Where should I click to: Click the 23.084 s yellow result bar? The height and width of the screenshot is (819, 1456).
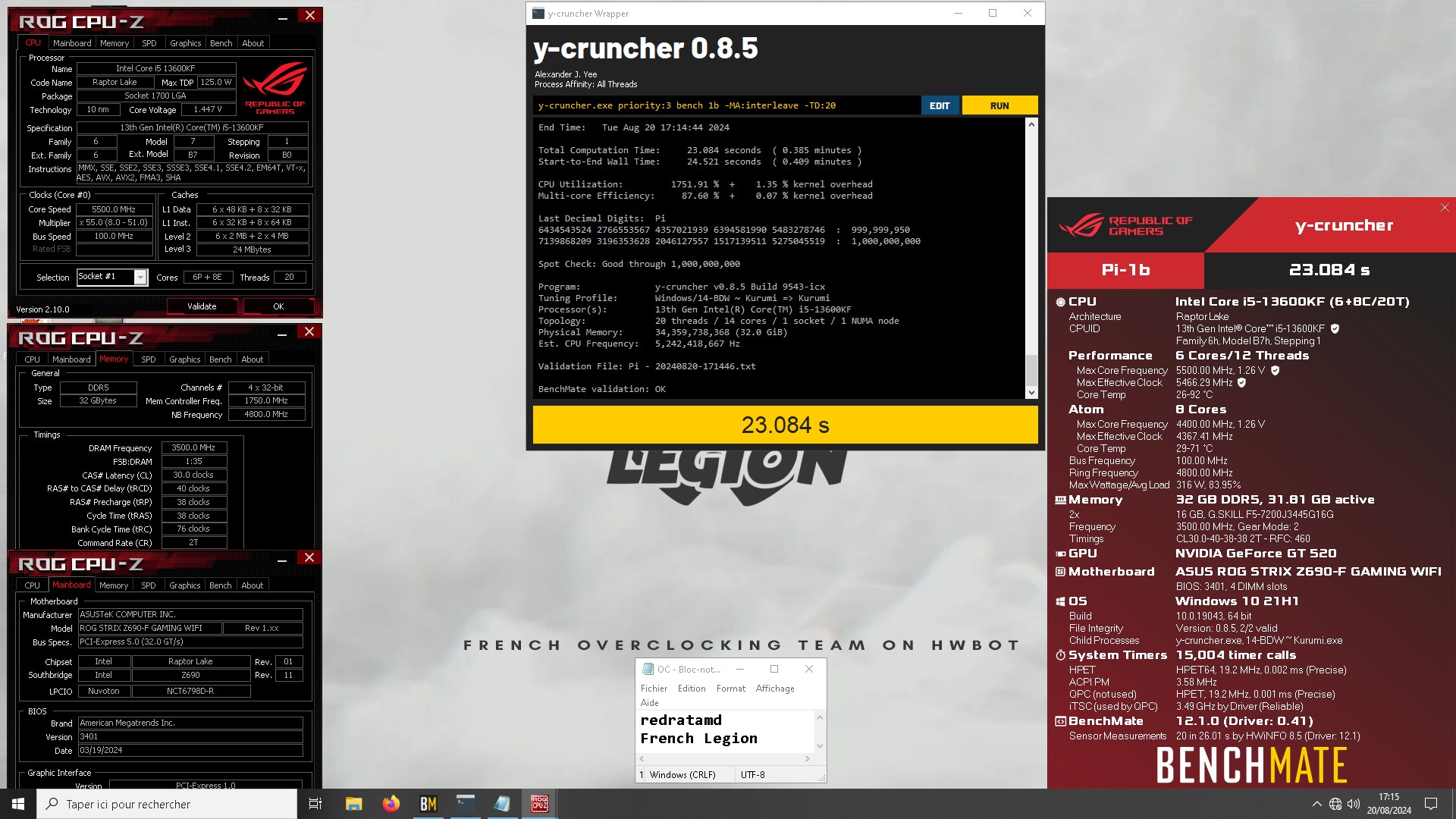(785, 425)
